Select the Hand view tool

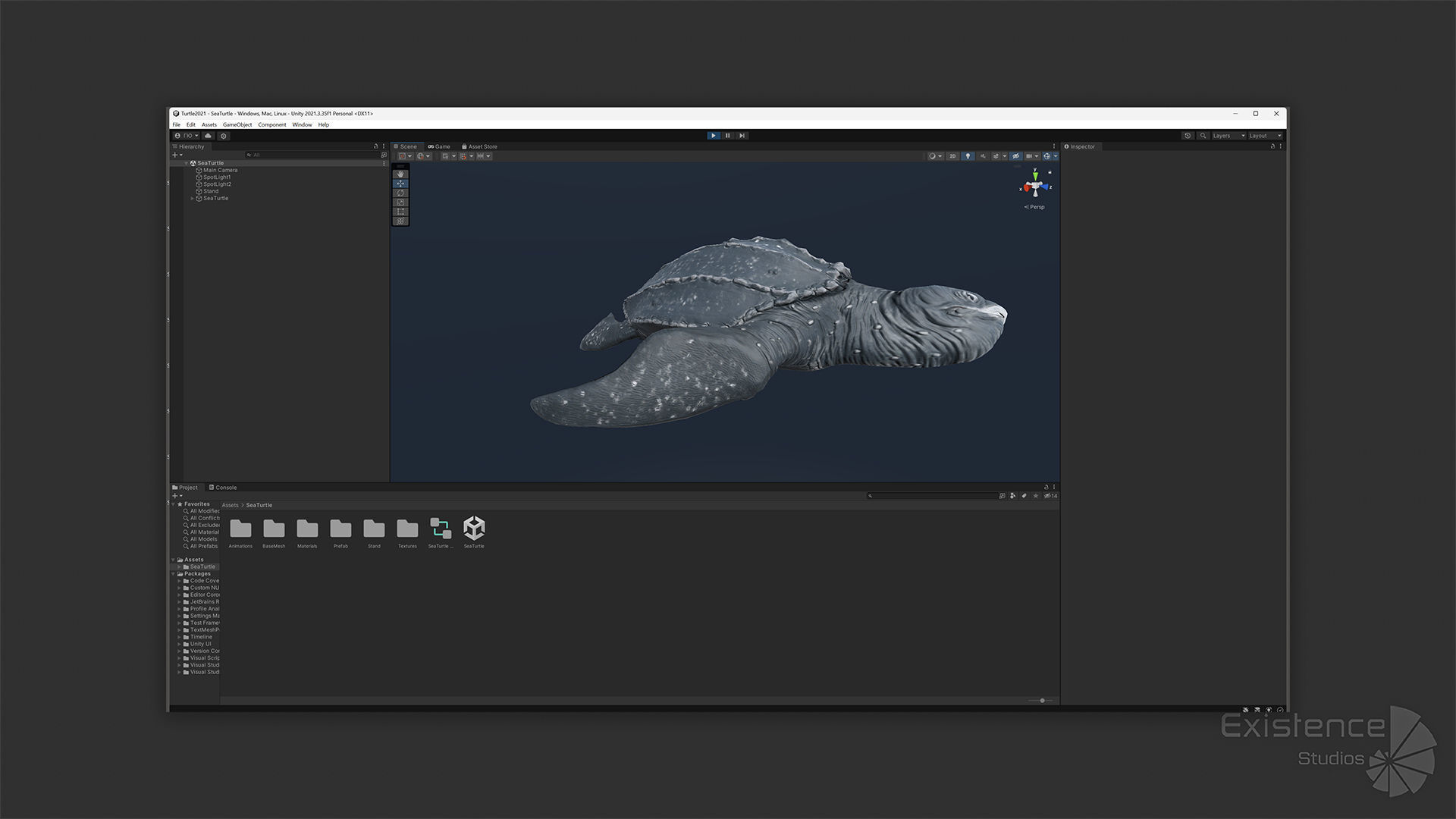(400, 174)
